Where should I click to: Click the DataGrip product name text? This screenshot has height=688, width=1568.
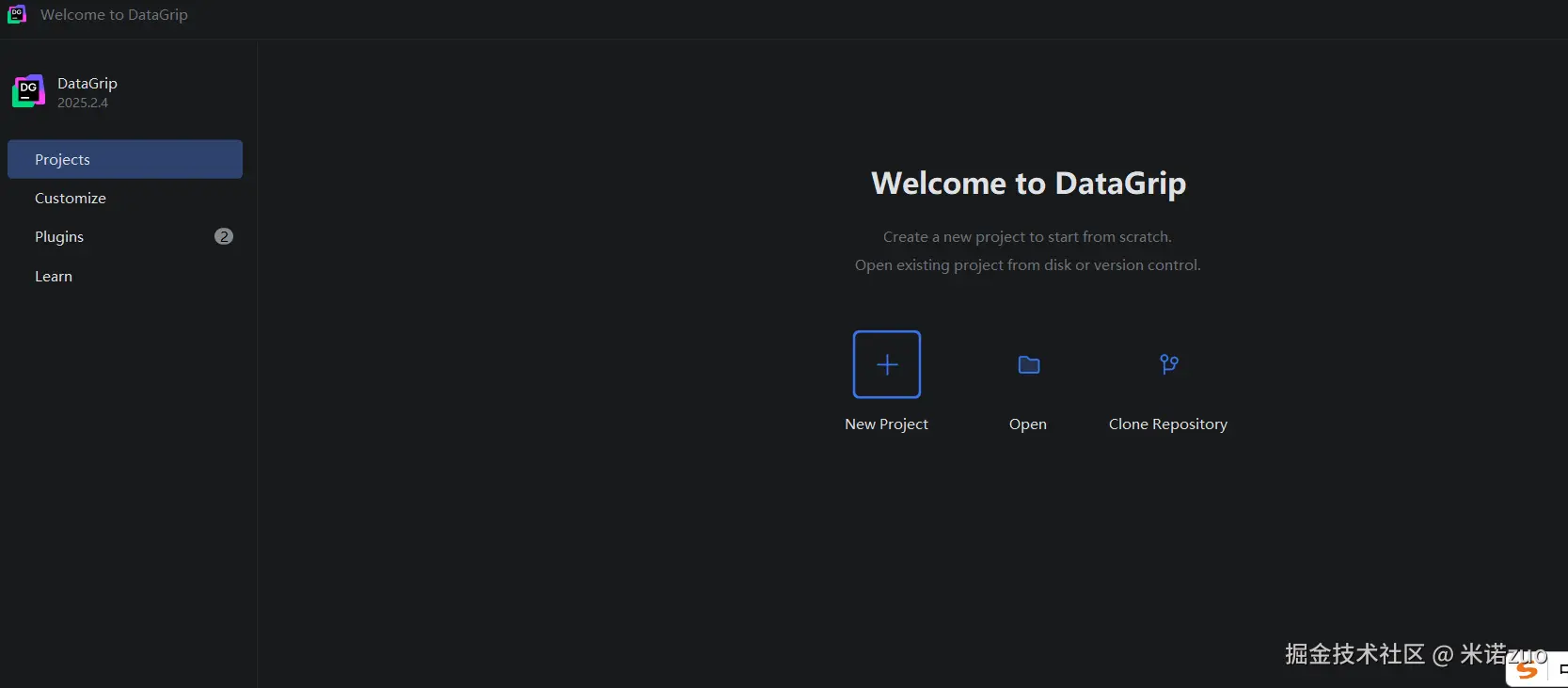[x=87, y=83]
